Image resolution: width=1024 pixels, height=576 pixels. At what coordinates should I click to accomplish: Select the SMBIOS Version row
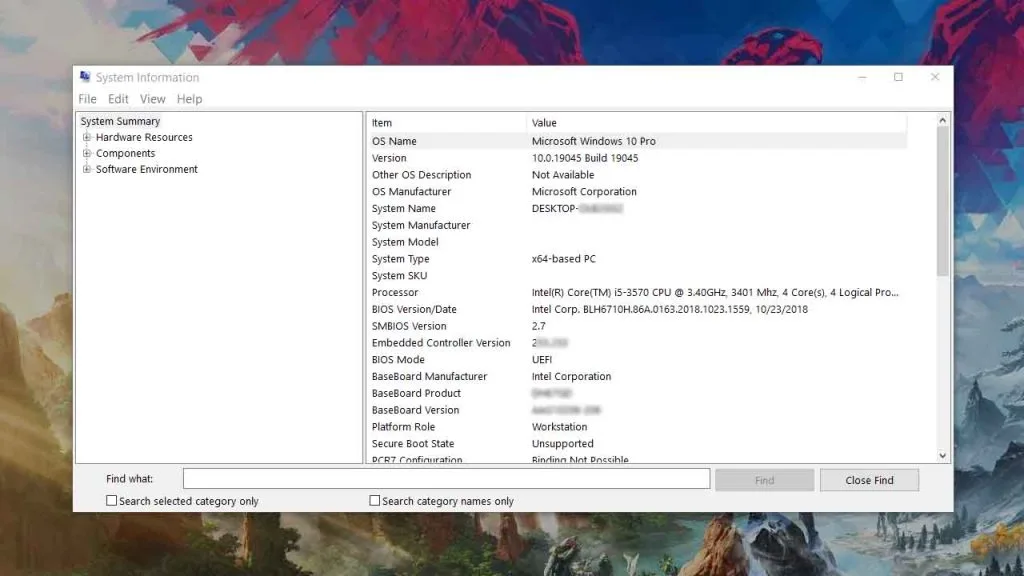pos(639,327)
